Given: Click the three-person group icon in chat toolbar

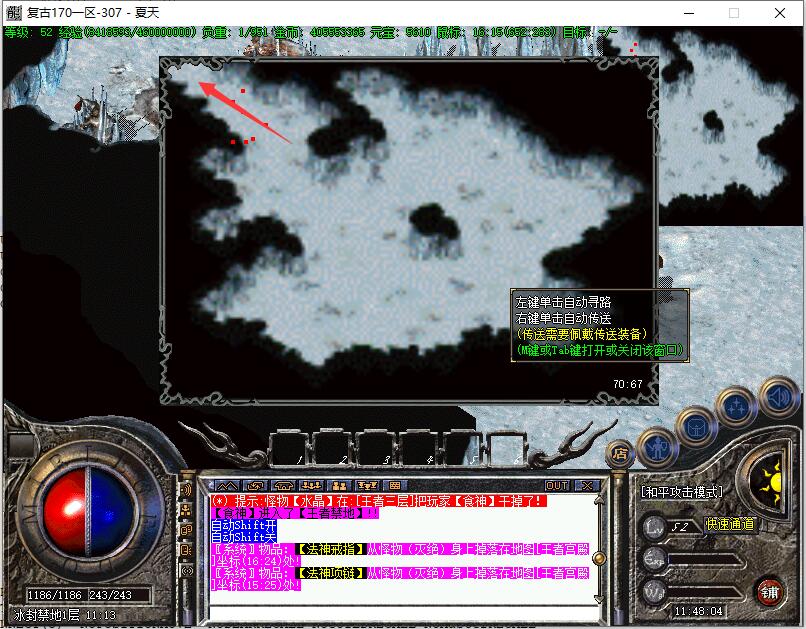Looking at the screenshot, I should tap(312, 485).
